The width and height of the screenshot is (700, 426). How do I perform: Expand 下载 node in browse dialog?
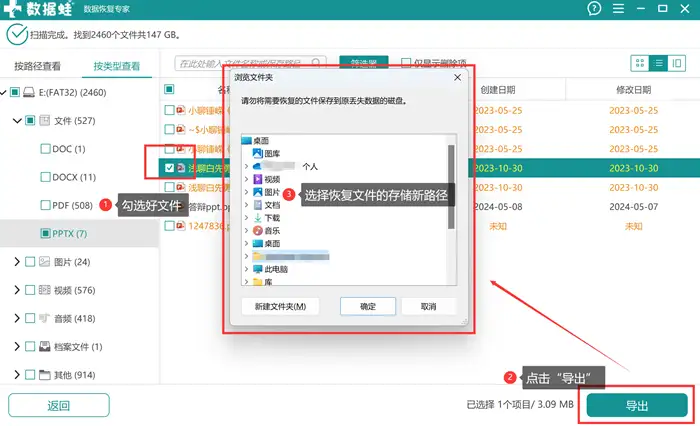pyautogui.click(x=246, y=218)
